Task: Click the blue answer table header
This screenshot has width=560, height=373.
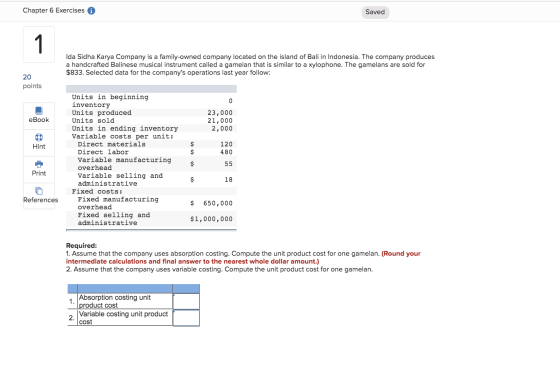Action: click(134, 289)
